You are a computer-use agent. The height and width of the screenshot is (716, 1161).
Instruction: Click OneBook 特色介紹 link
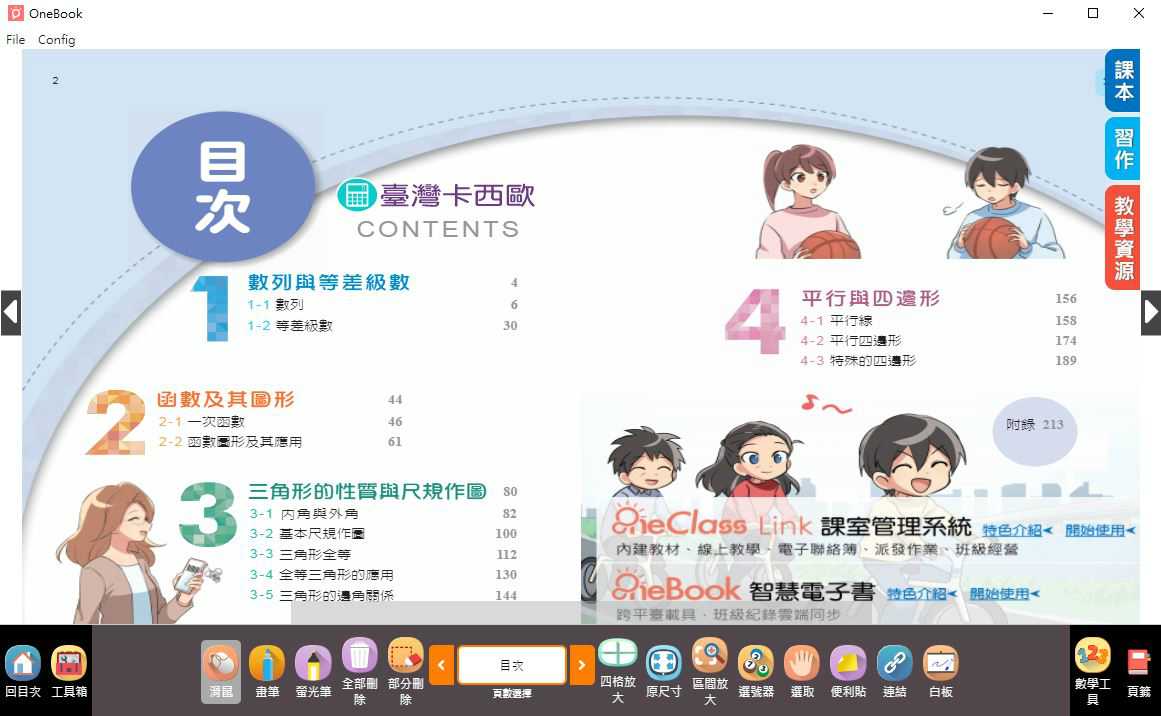[x=922, y=593]
